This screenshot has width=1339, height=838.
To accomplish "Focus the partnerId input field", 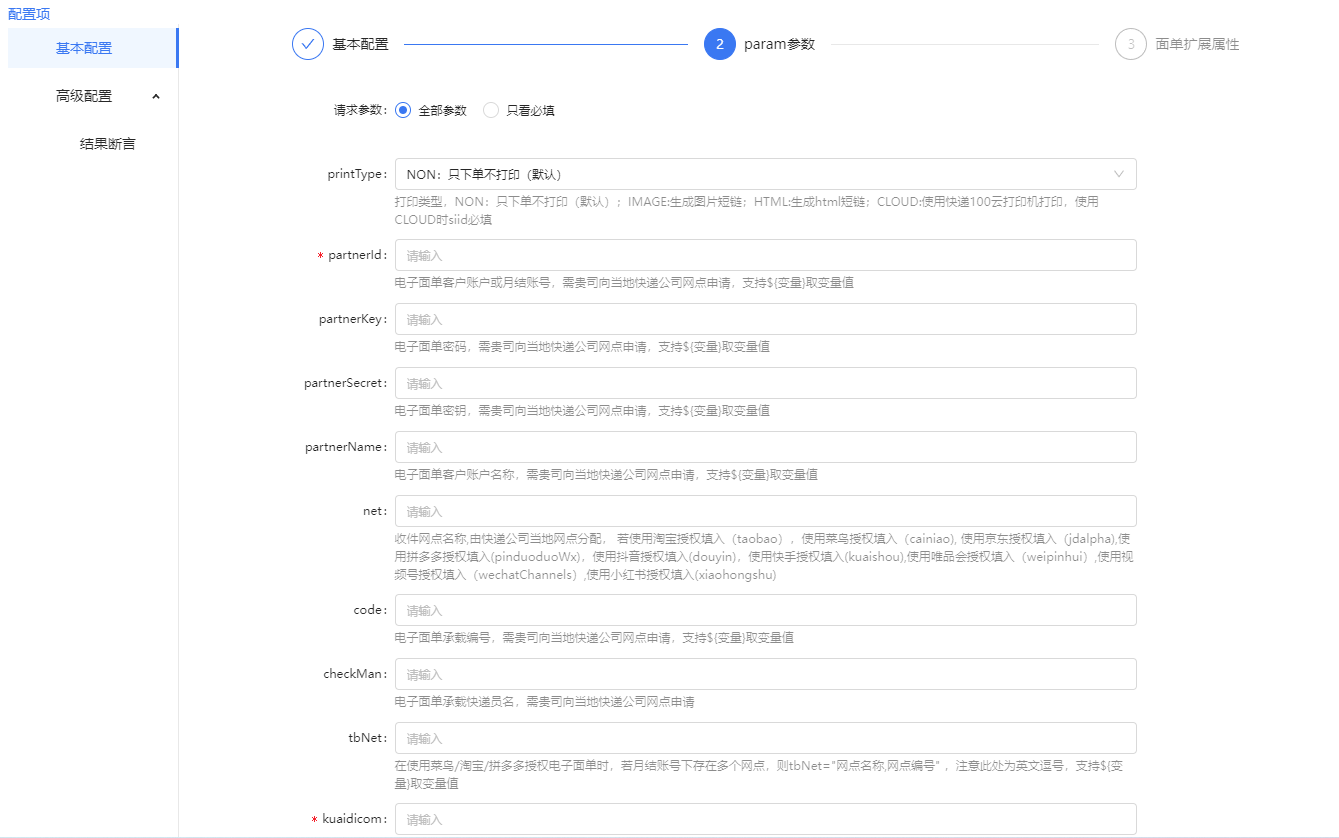I will click(765, 255).
